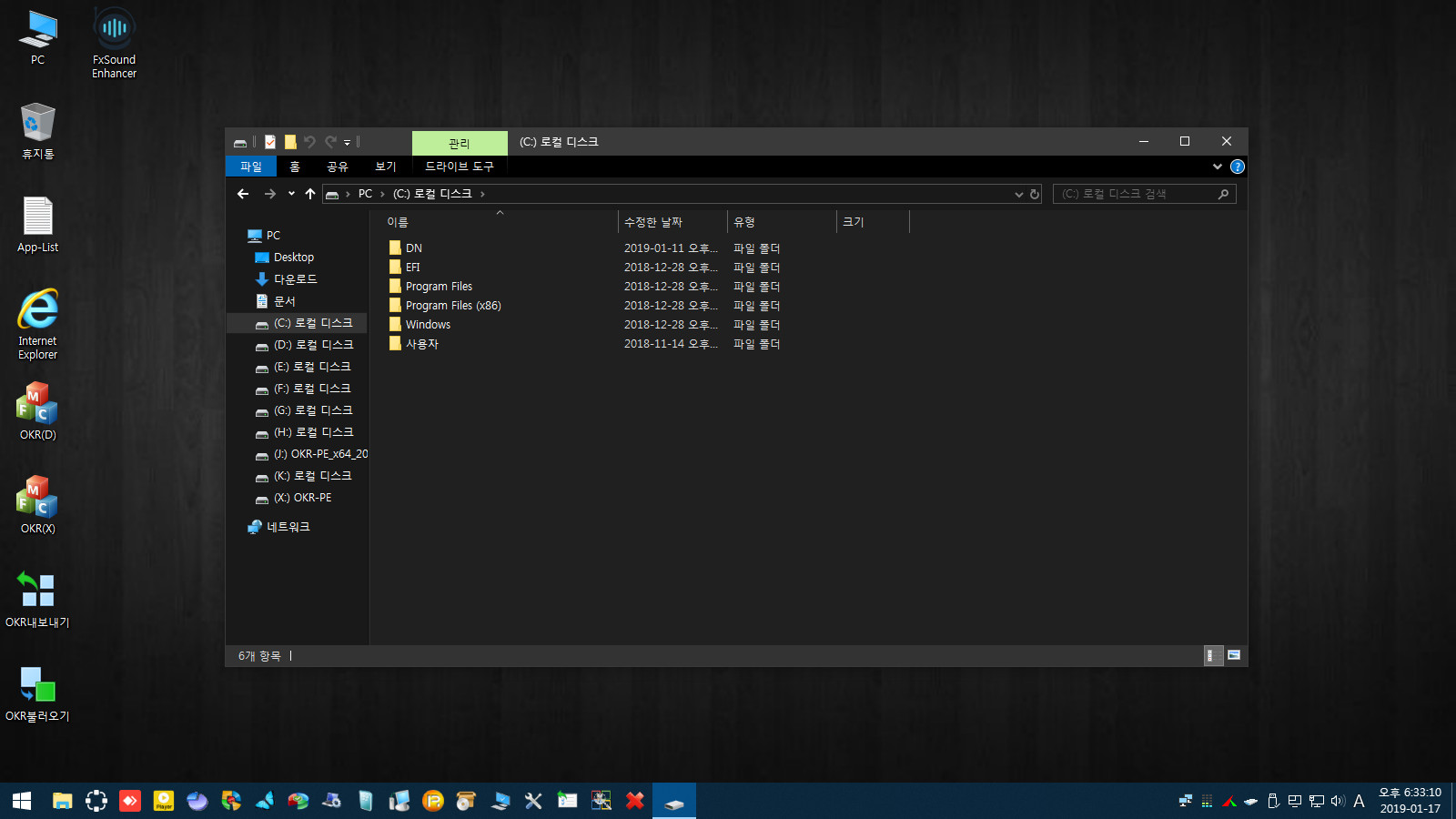
Task: Click the (C:) 로컬 디스크 search field
Action: click(1145, 194)
